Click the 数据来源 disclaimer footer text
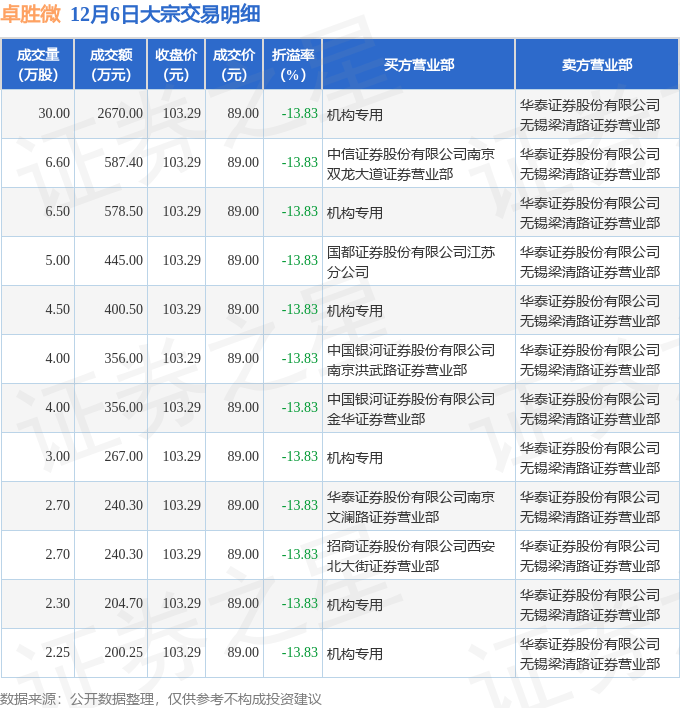 (x=161, y=699)
